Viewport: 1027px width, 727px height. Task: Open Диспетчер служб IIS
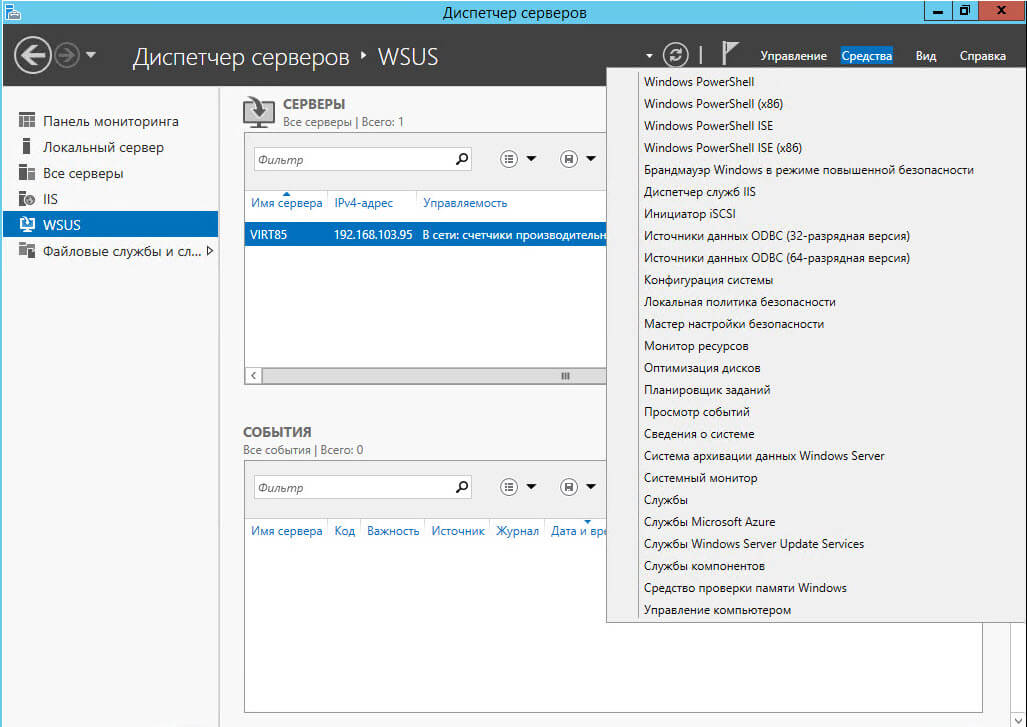click(x=700, y=192)
